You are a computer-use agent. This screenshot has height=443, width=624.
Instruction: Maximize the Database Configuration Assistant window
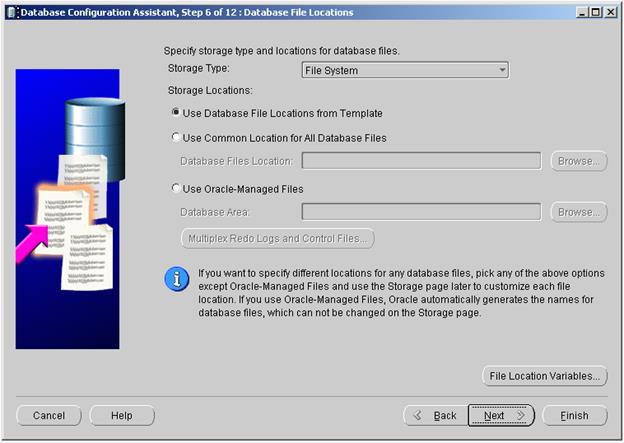click(x=595, y=12)
